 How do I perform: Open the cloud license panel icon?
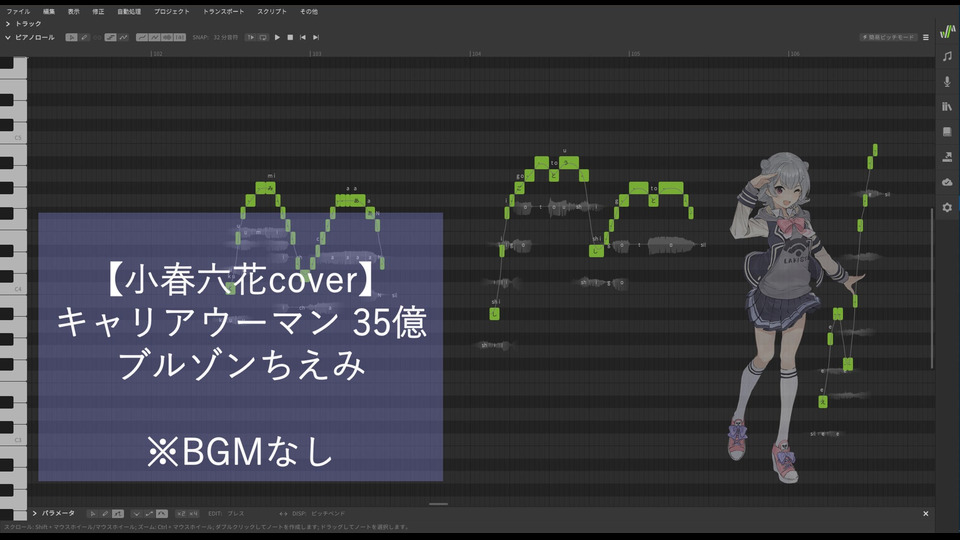pyautogui.click(x=947, y=182)
